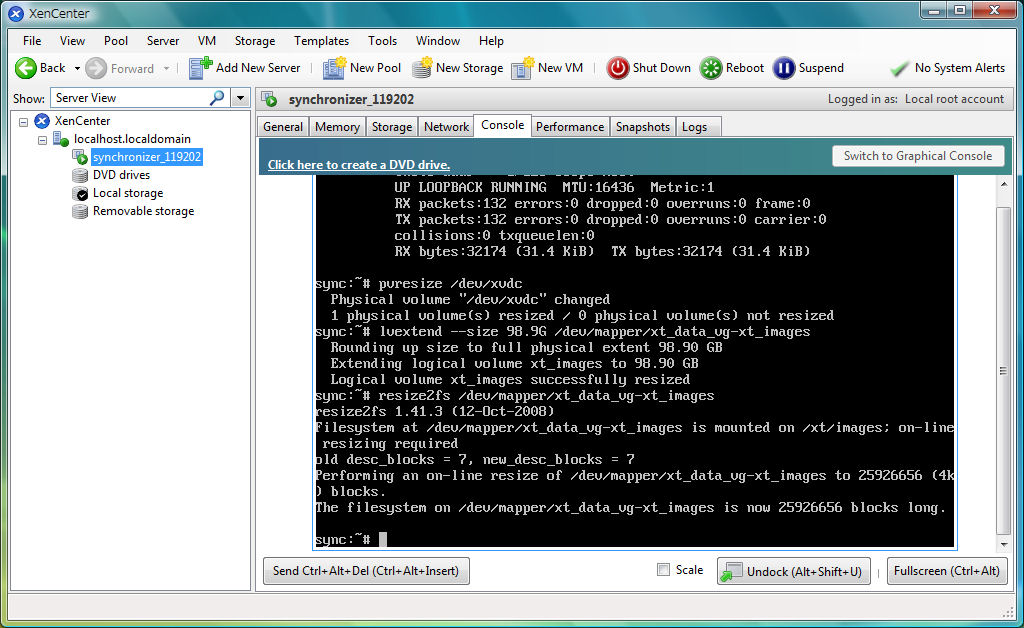Launch the New VM toolbar icon
The width and height of the screenshot is (1024, 628).
coord(522,68)
